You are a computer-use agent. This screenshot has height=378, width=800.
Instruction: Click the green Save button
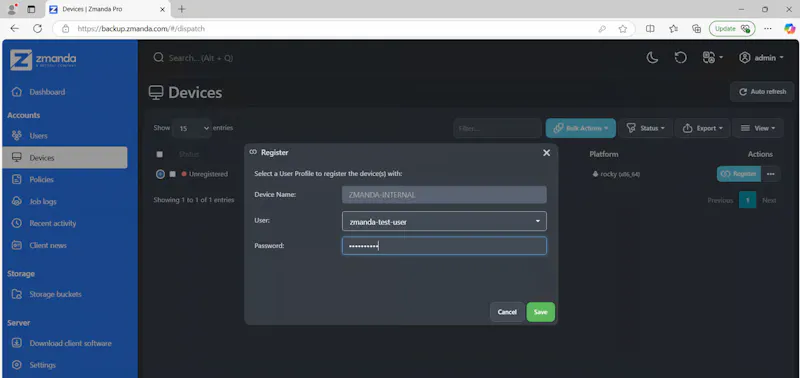[x=541, y=312]
